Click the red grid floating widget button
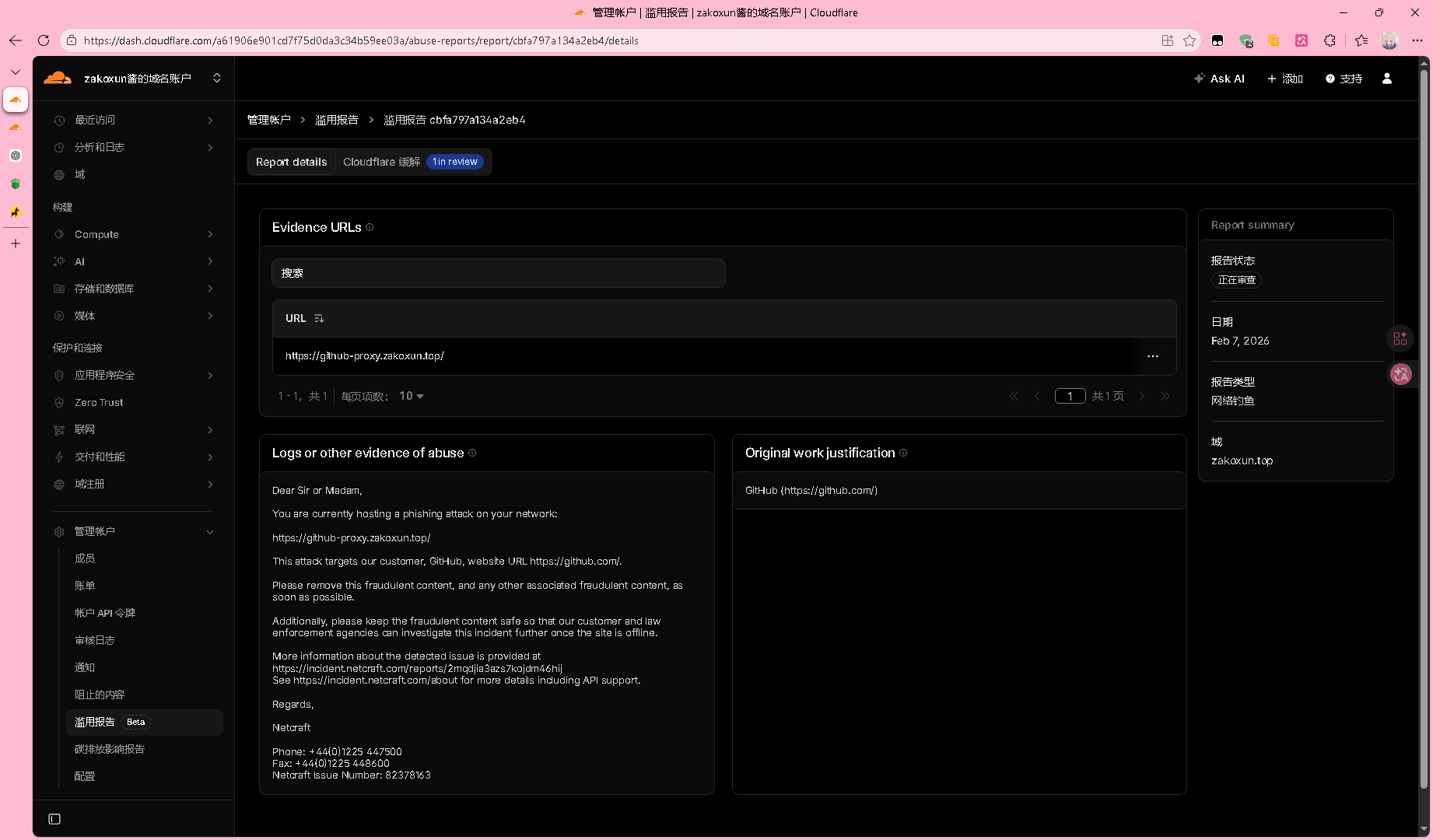Screen dimensions: 1433x840 coord(1400,338)
